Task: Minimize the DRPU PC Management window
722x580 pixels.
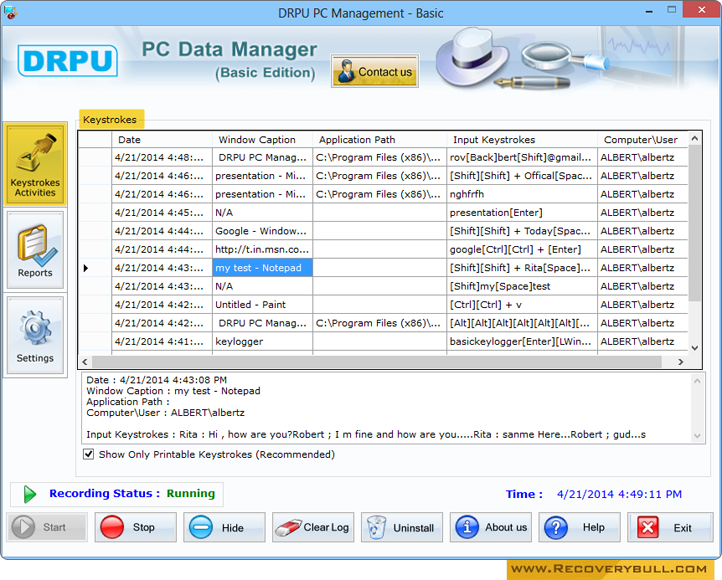Action: pyautogui.click(x=649, y=11)
